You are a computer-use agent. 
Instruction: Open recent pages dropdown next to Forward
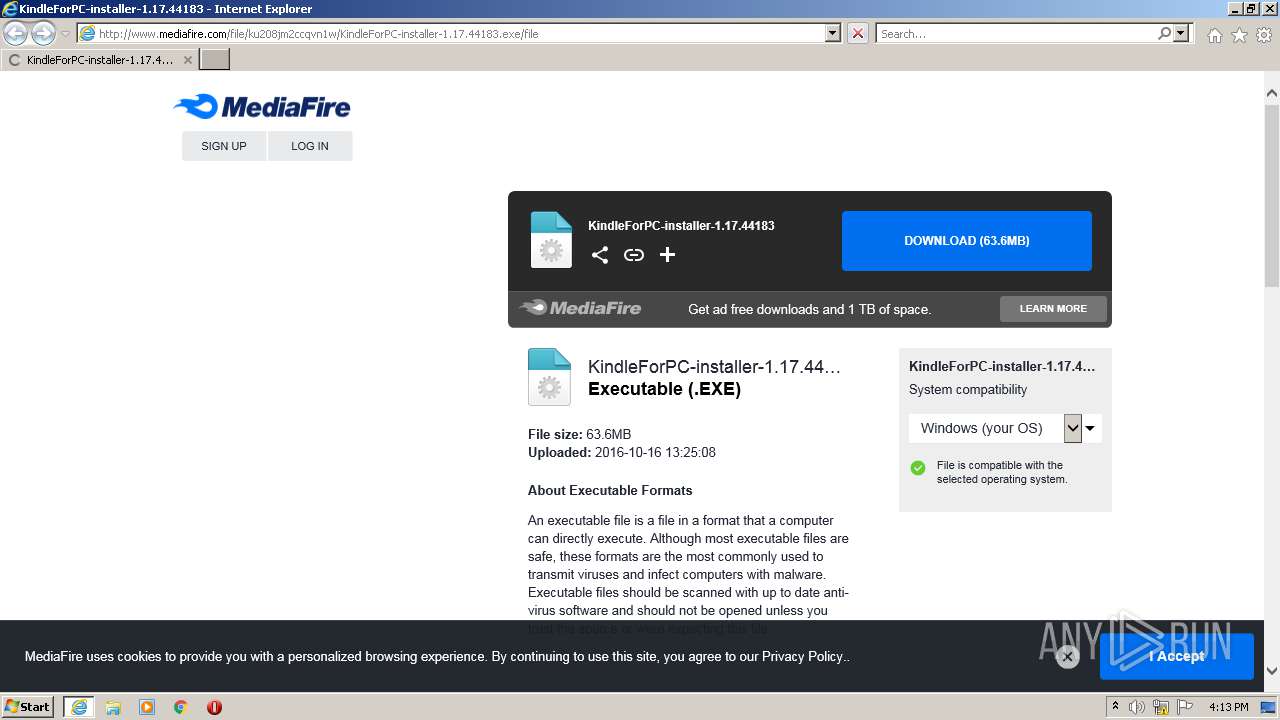coord(66,34)
